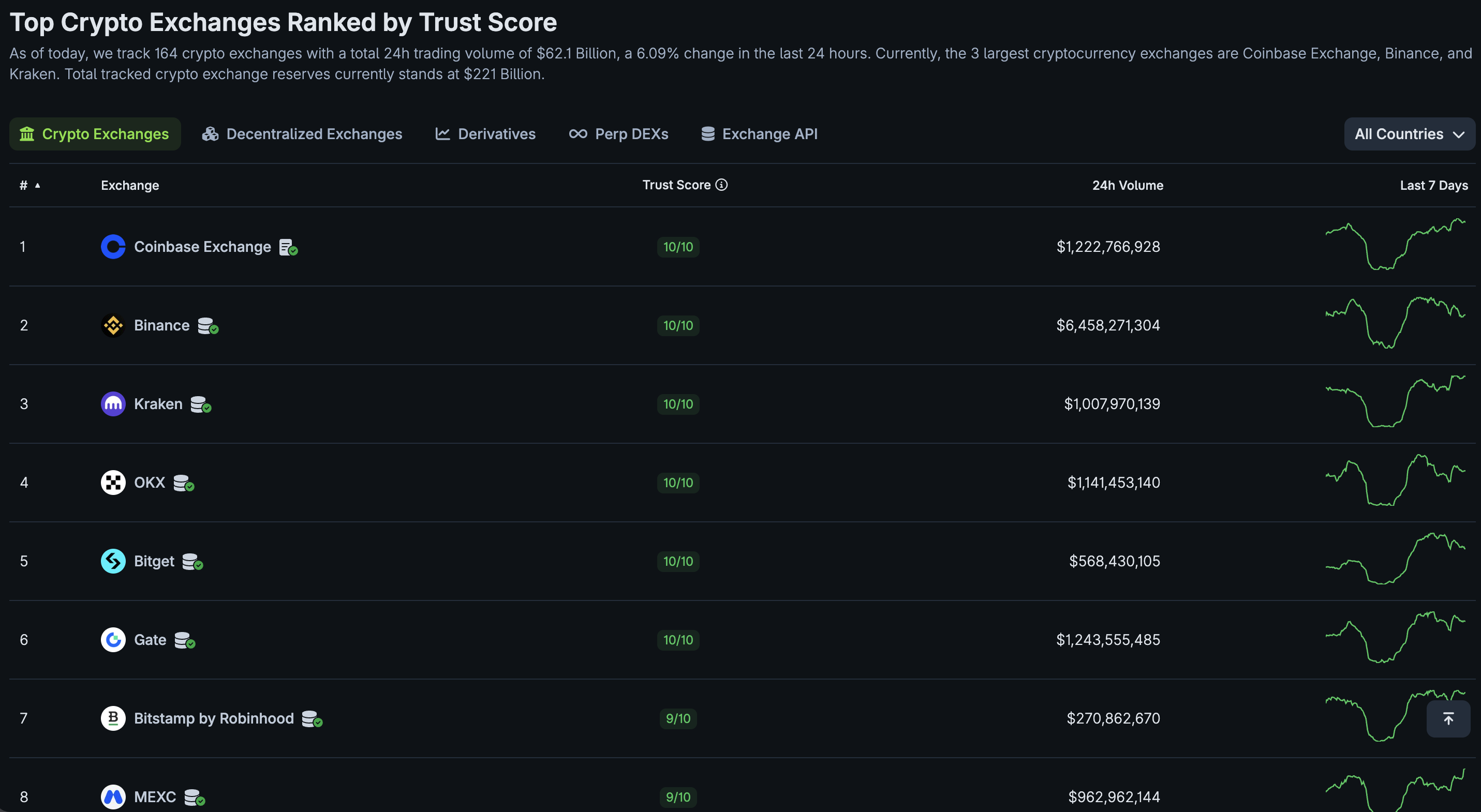The height and width of the screenshot is (812, 1481).
Task: Click the Binance logo icon
Action: click(113, 325)
